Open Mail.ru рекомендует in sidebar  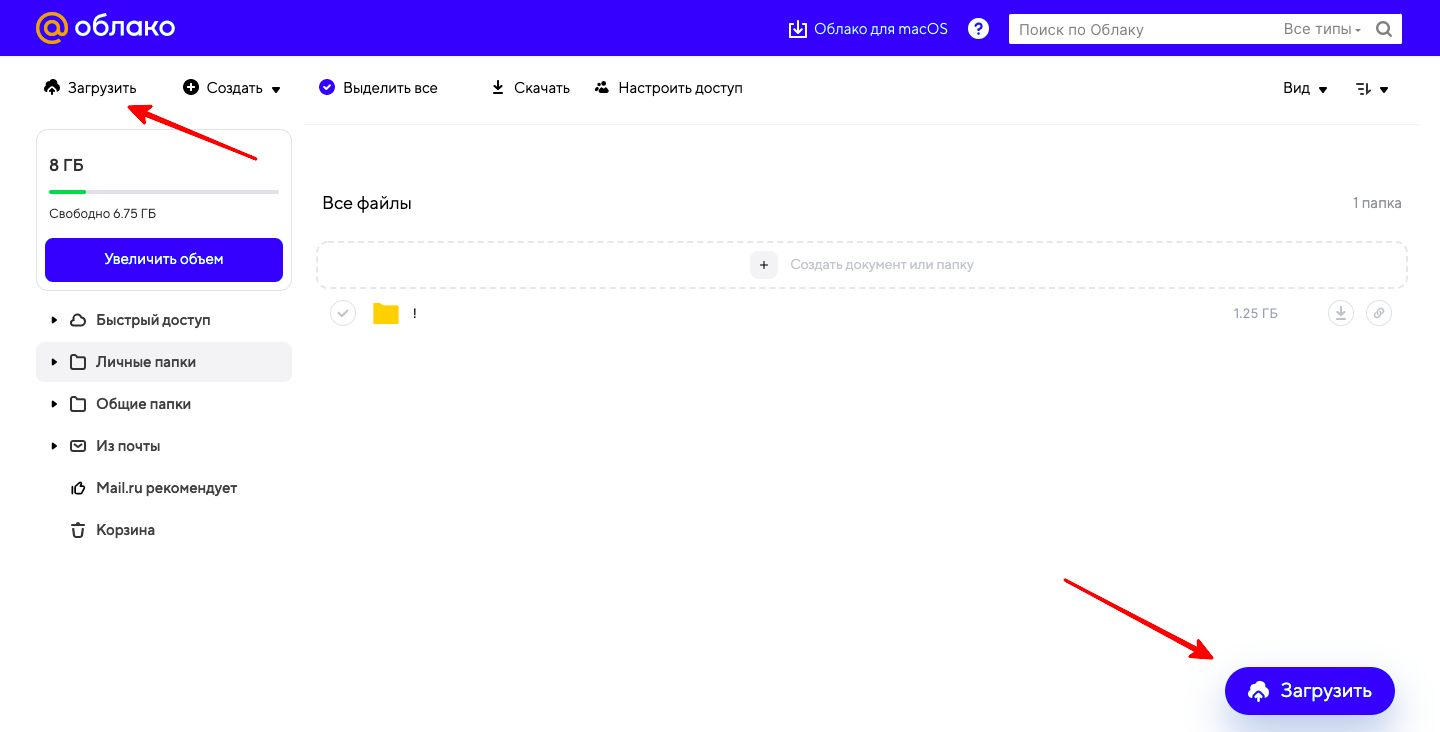(165, 488)
